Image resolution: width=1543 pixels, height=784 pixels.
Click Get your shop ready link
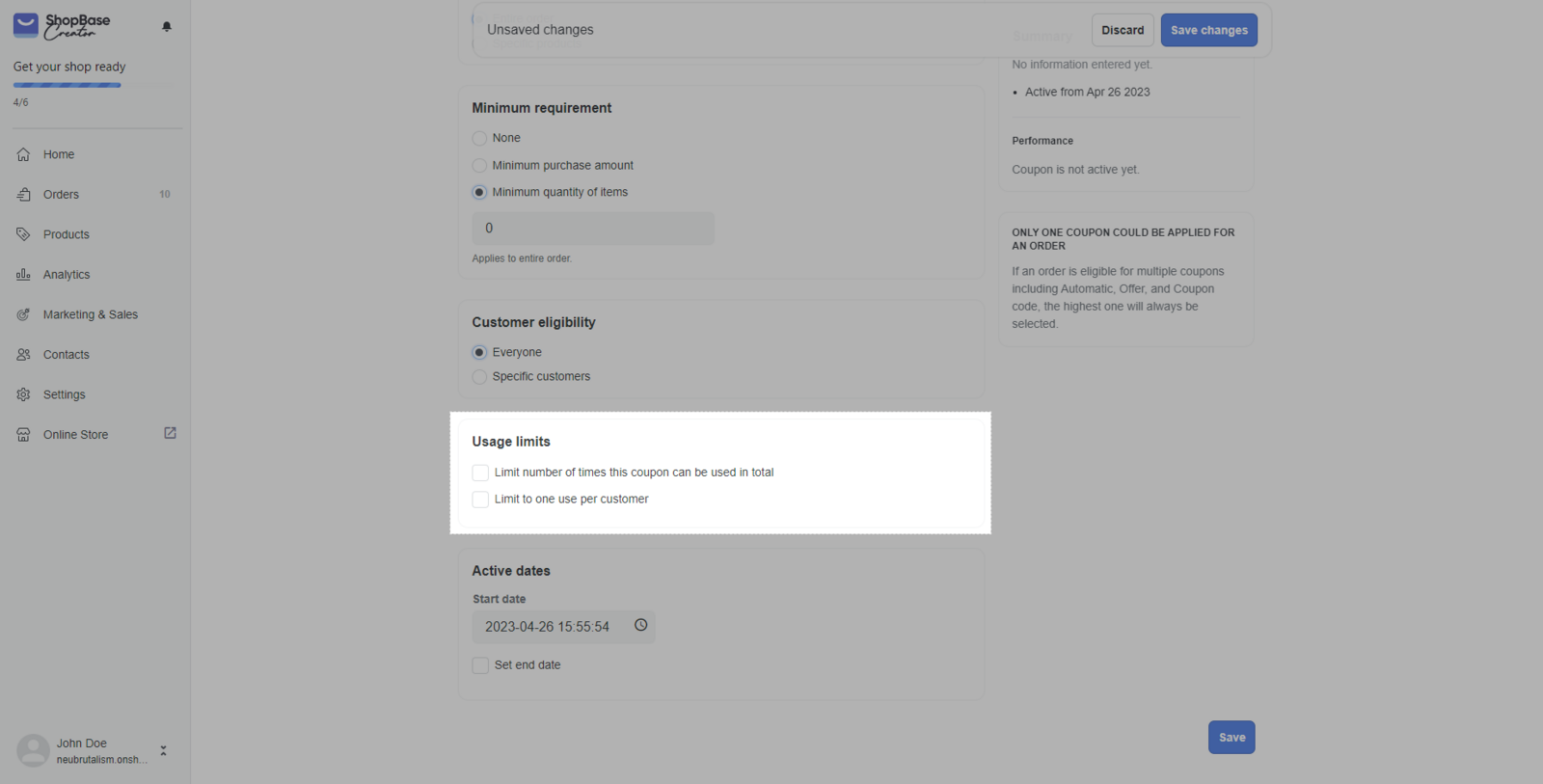point(69,67)
